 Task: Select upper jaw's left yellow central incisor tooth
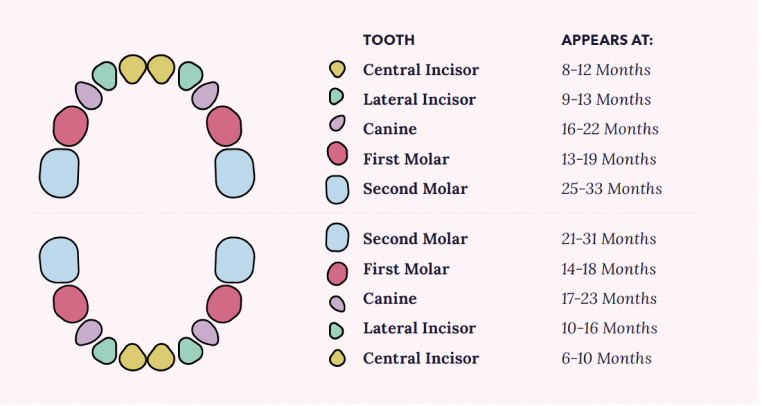(x=132, y=69)
